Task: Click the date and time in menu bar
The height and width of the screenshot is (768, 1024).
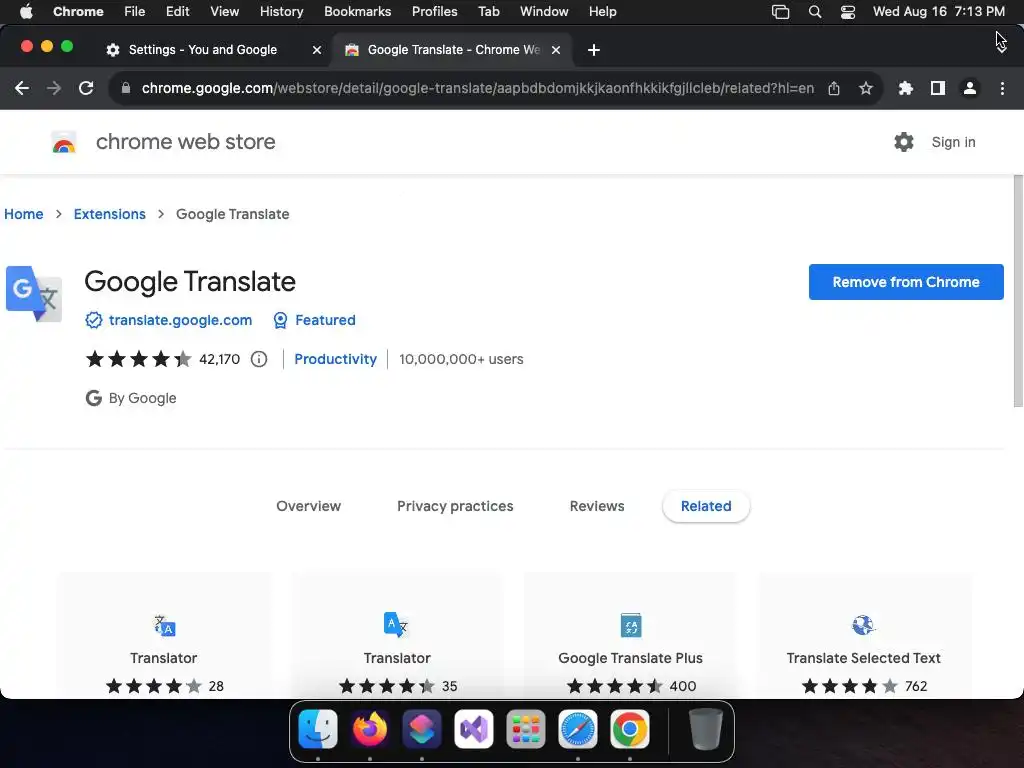Action: [938, 12]
